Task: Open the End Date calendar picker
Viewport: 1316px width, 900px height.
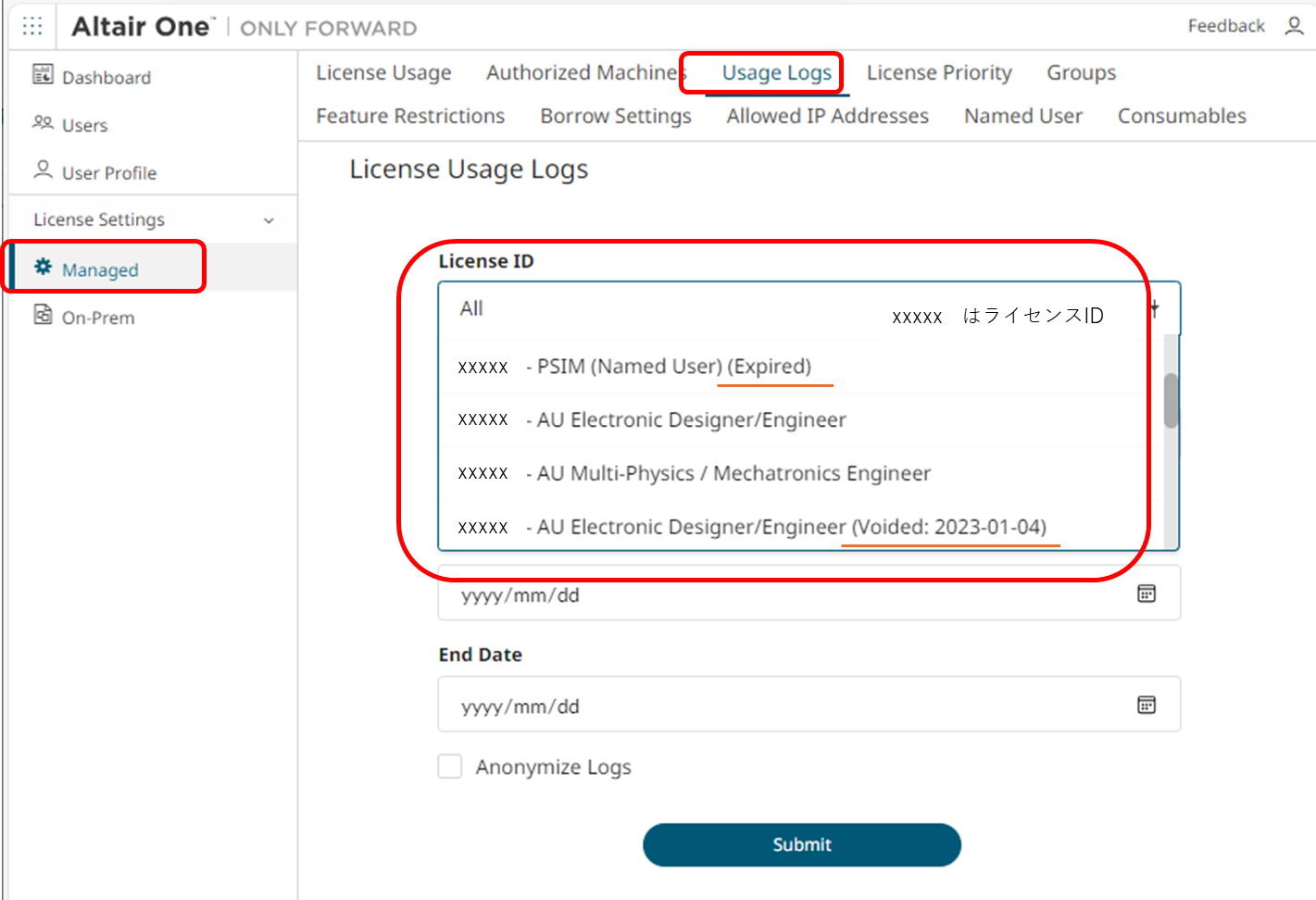Action: pyautogui.click(x=1146, y=706)
